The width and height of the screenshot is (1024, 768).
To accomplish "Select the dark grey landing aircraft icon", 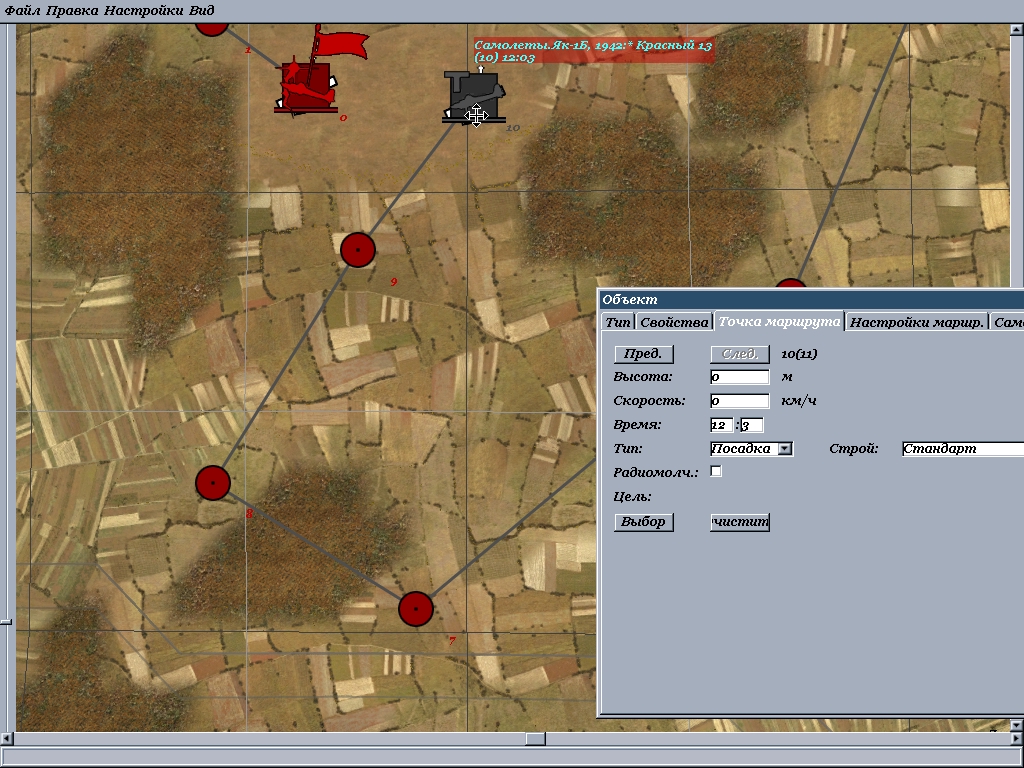I will pyautogui.click(x=475, y=96).
